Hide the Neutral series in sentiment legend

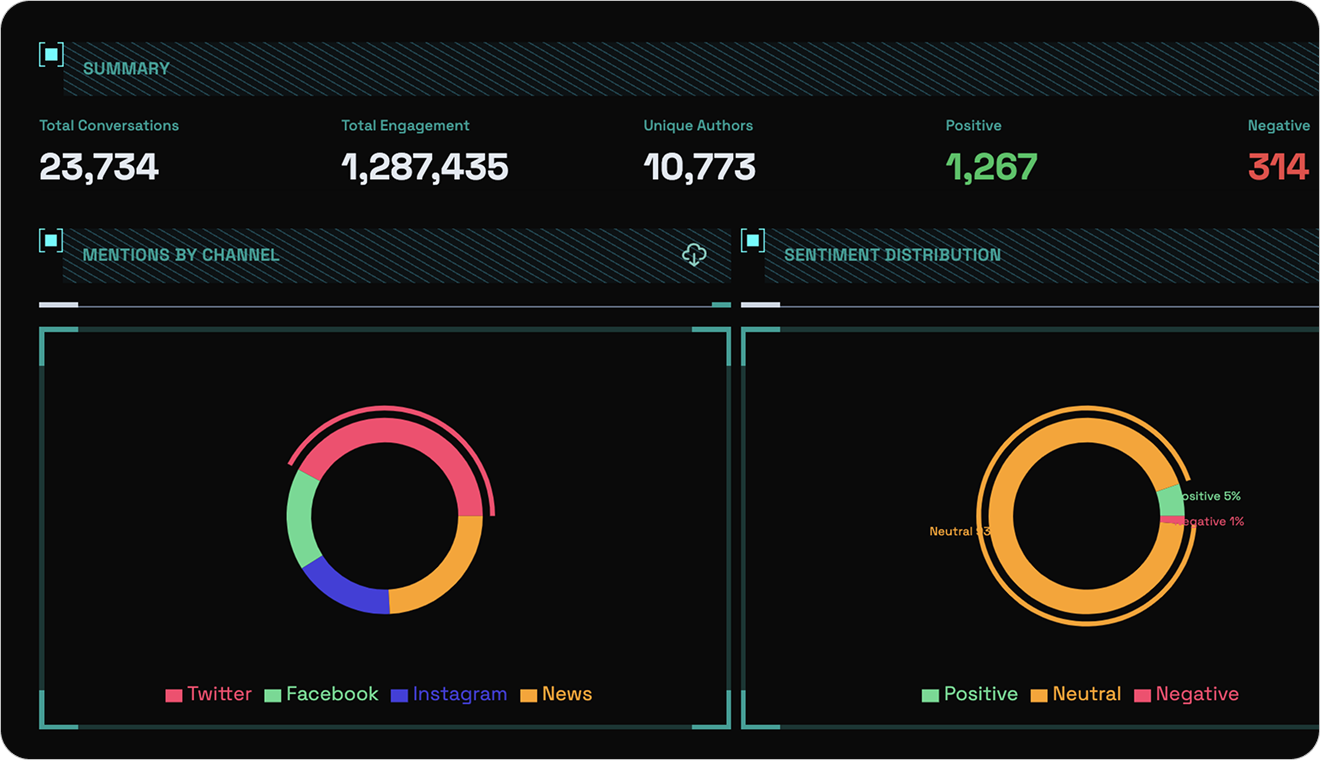tap(1076, 694)
